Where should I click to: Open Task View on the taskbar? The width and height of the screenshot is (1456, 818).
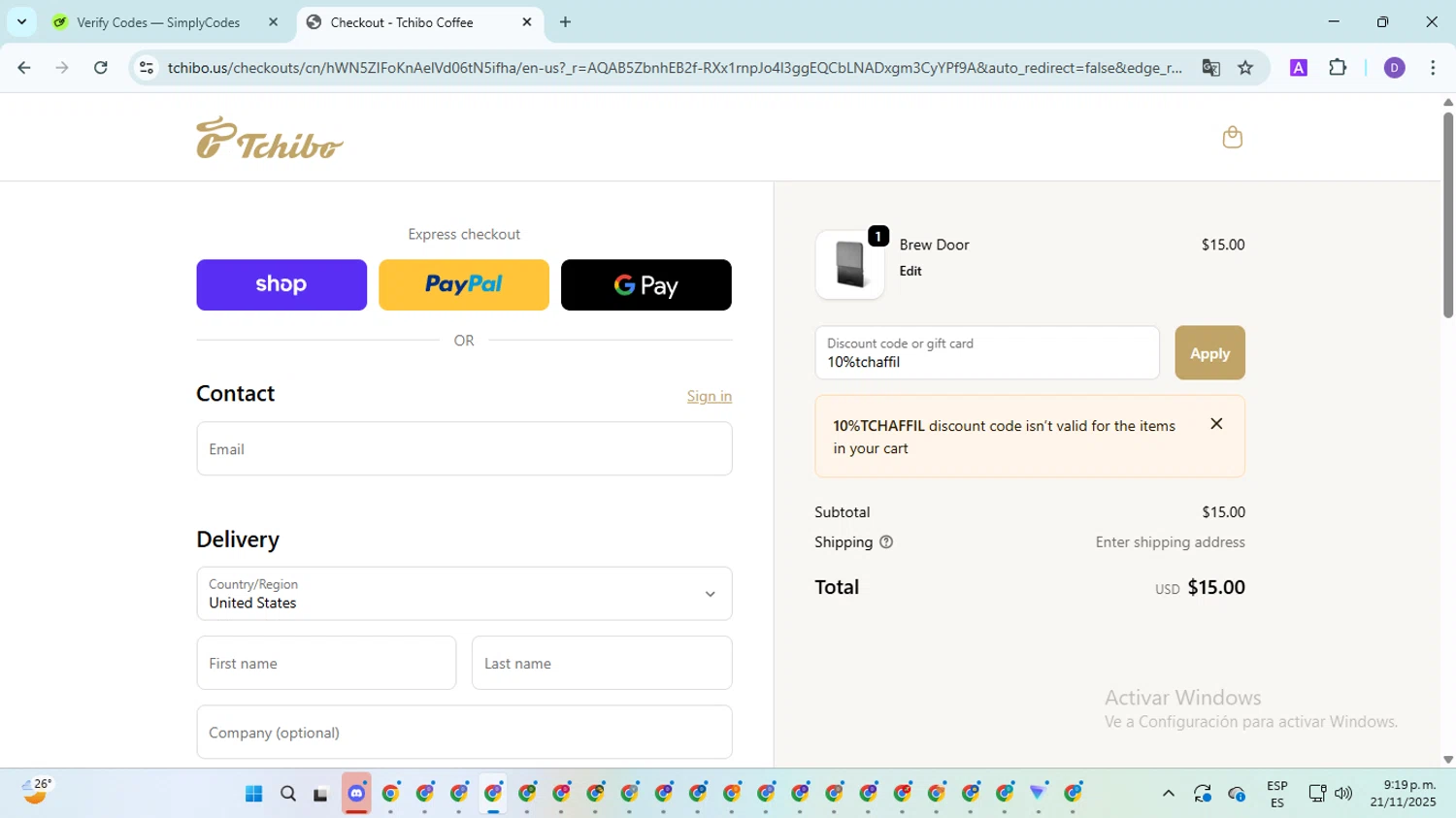(x=321, y=794)
